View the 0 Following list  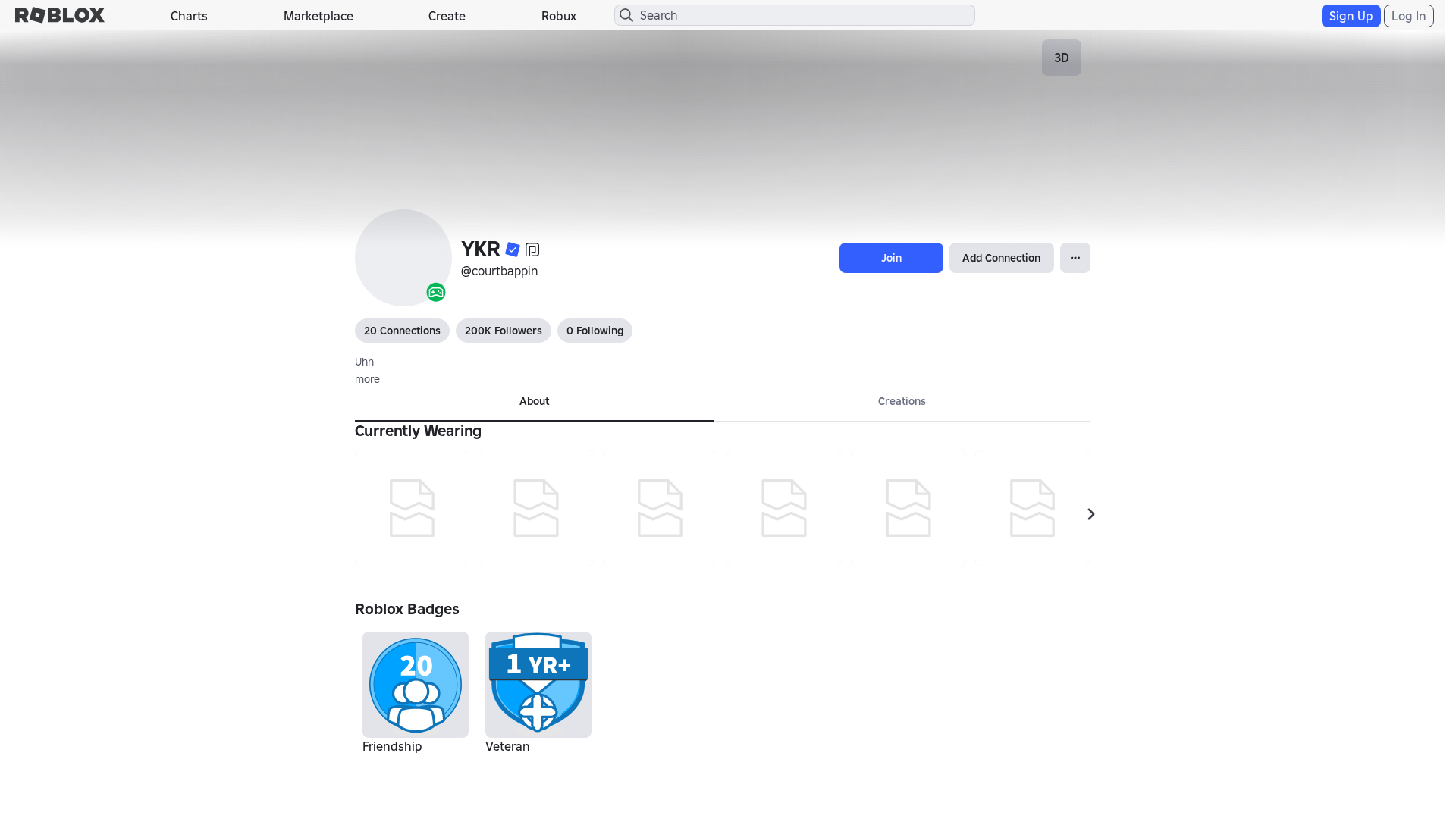pyautogui.click(x=595, y=331)
